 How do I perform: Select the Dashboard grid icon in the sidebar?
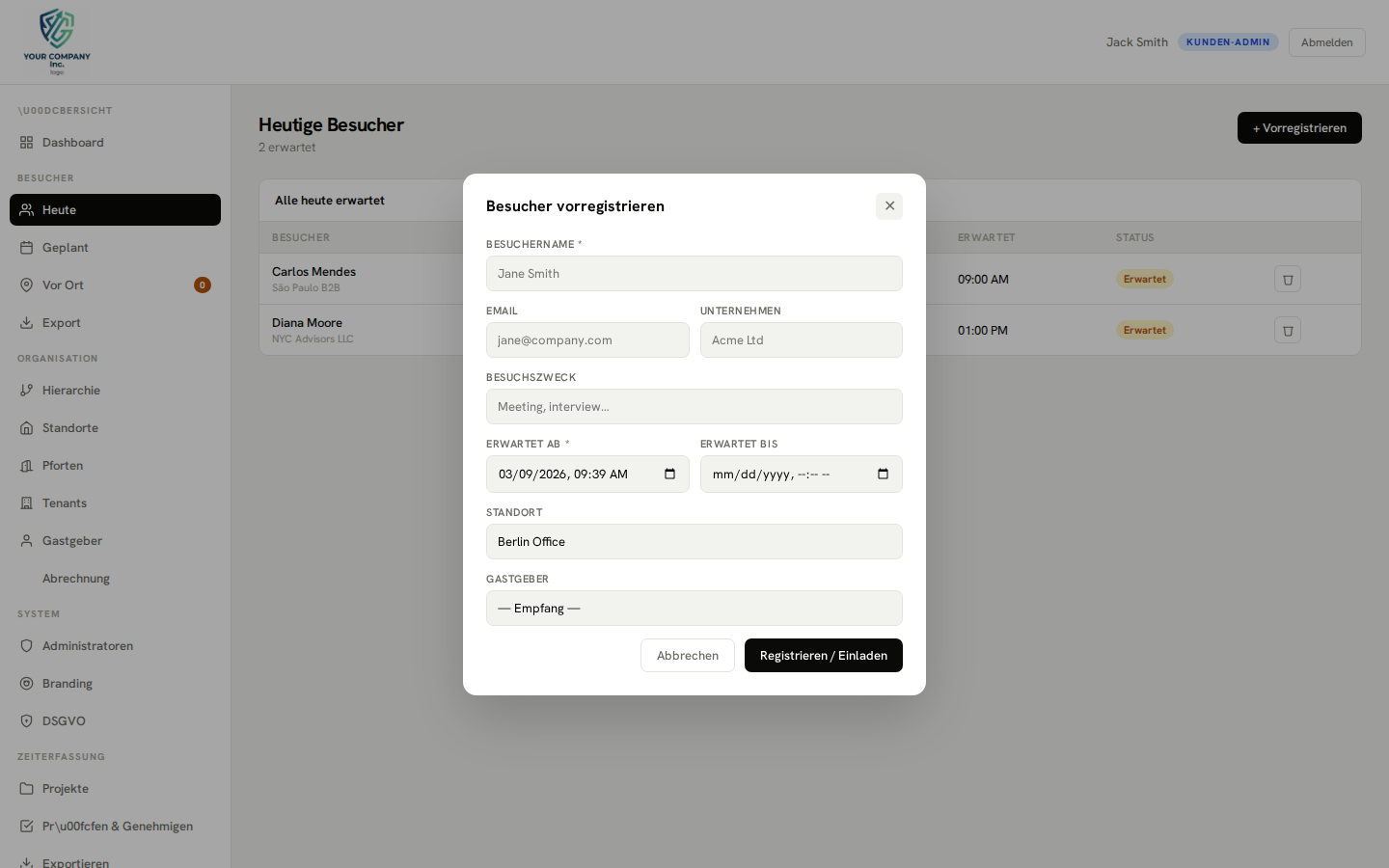point(26,142)
